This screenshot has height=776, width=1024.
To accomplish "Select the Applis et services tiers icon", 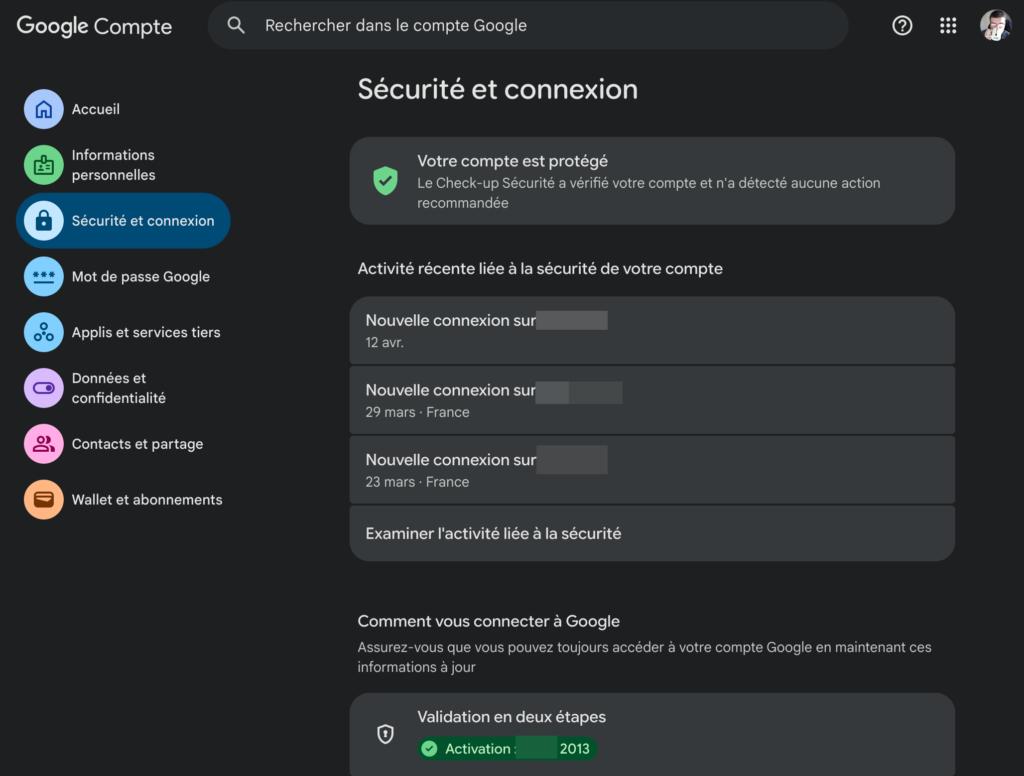I will [x=43, y=332].
